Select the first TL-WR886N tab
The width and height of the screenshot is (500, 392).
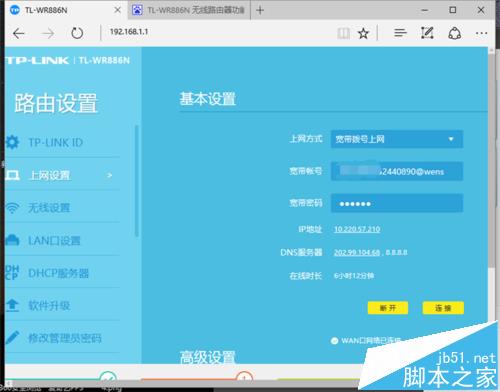[66, 10]
